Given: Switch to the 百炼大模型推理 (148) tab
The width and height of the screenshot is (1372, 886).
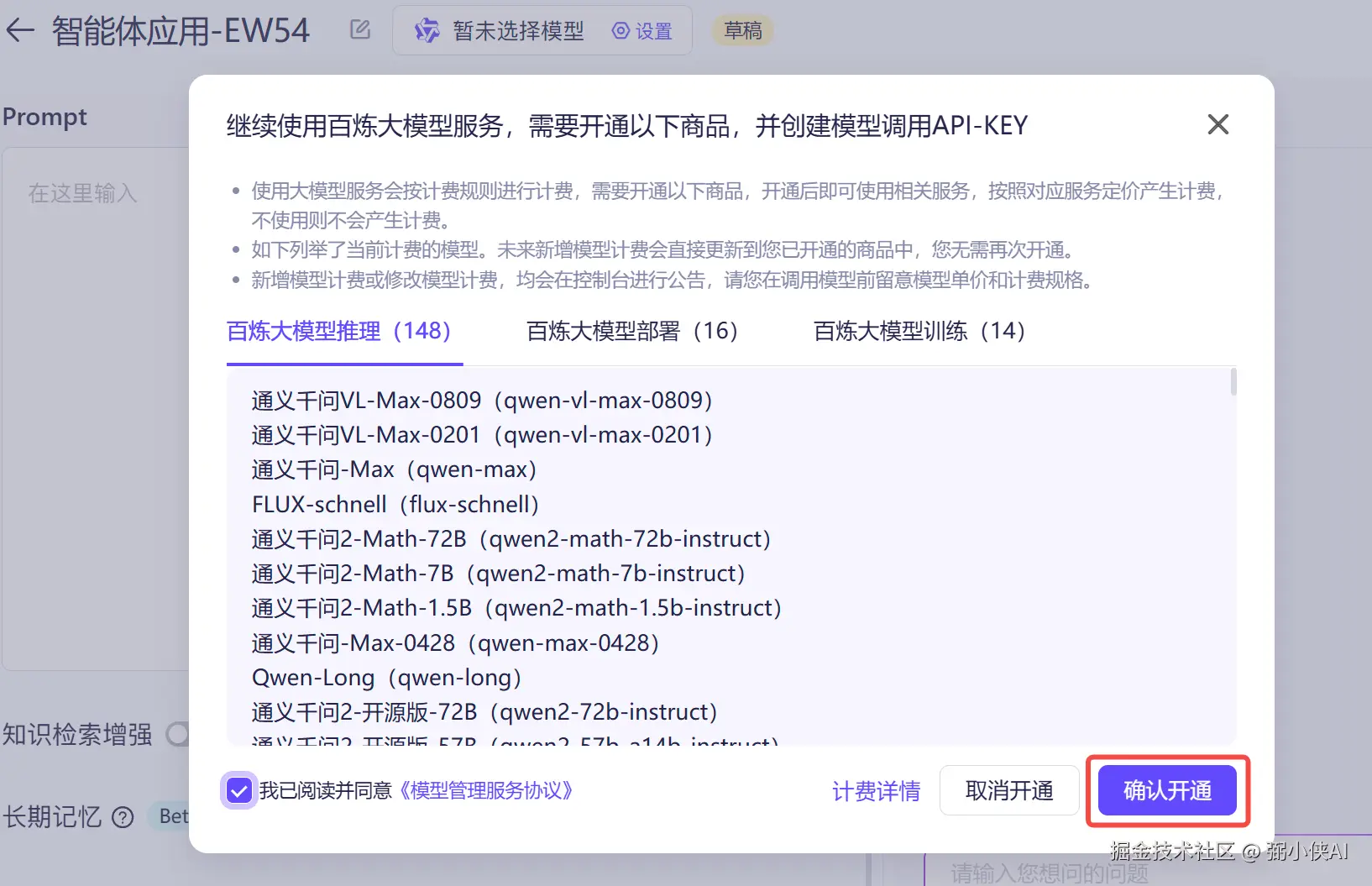Looking at the screenshot, I should point(339,331).
